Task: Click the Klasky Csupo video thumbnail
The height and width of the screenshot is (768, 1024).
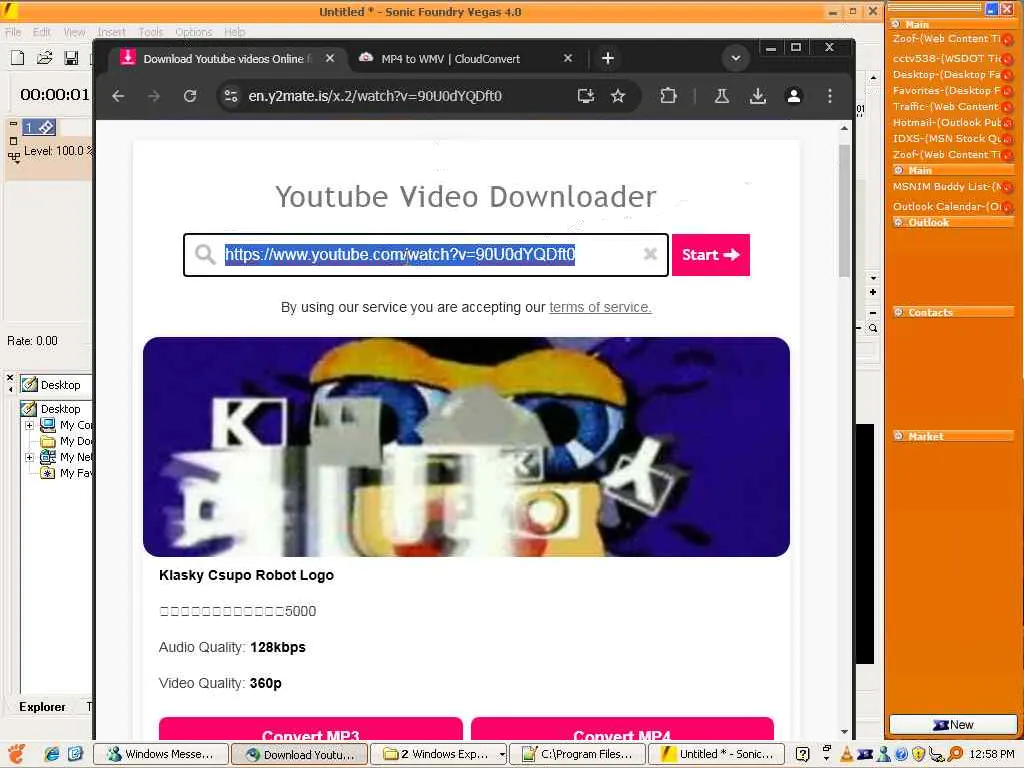Action: (x=466, y=447)
